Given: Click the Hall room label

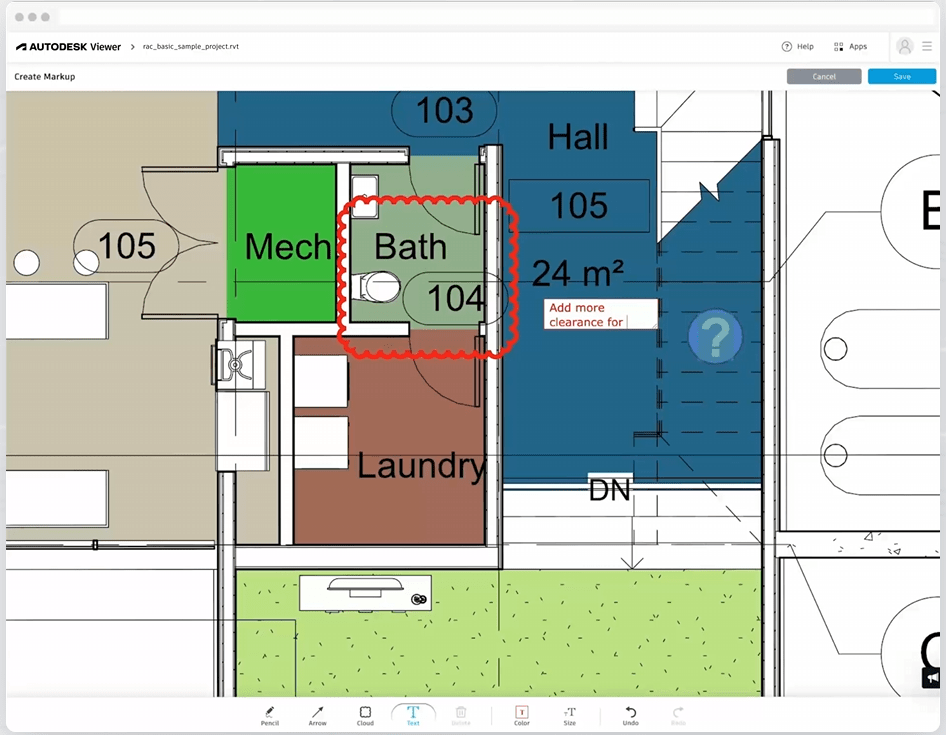Looking at the screenshot, I should (578, 136).
